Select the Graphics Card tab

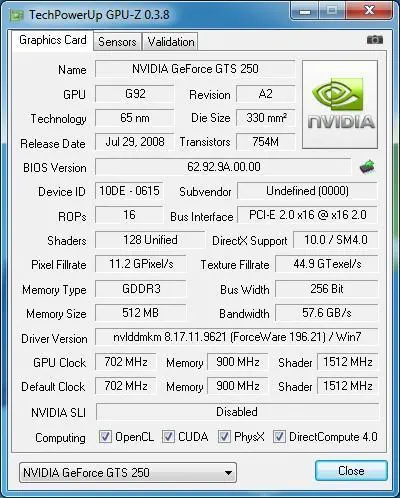(52, 40)
